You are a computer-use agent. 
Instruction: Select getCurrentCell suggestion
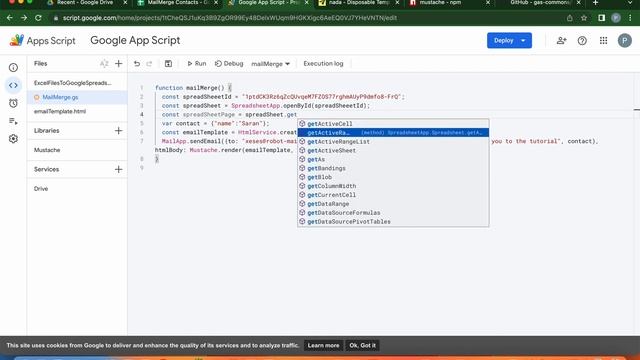[393, 195]
